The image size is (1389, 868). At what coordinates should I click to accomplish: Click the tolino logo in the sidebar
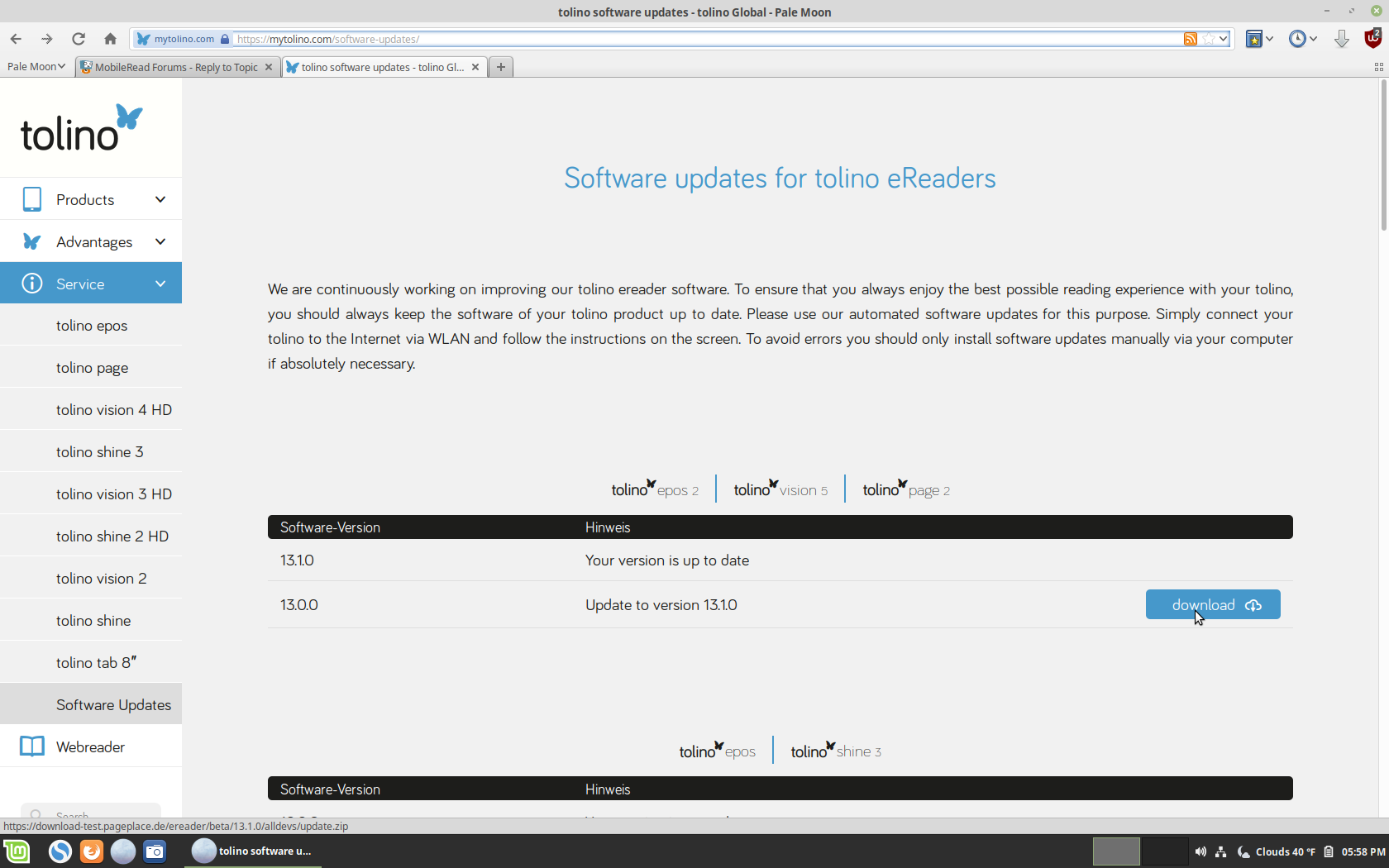click(81, 128)
